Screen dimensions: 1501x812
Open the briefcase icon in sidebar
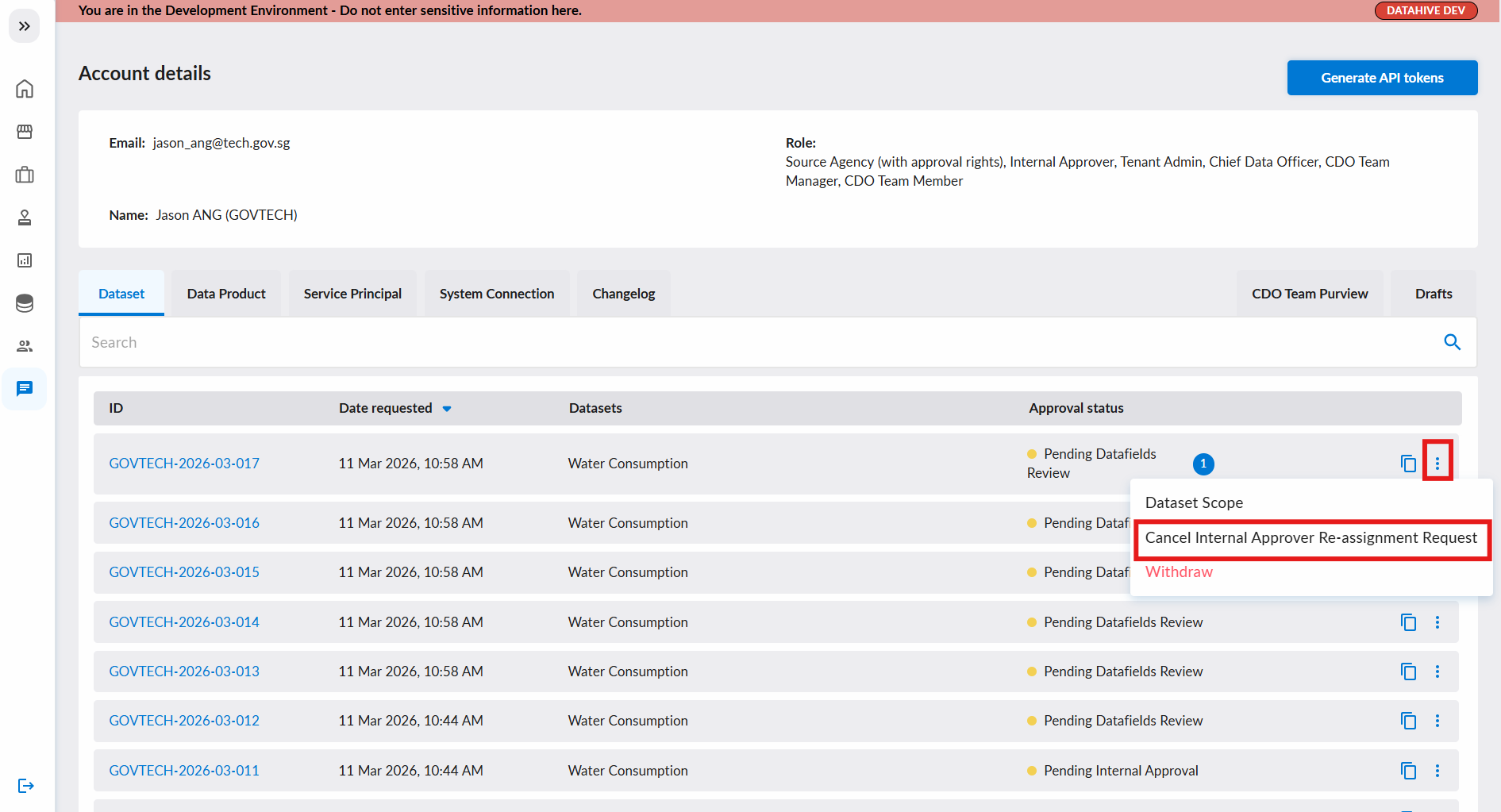tap(25, 175)
